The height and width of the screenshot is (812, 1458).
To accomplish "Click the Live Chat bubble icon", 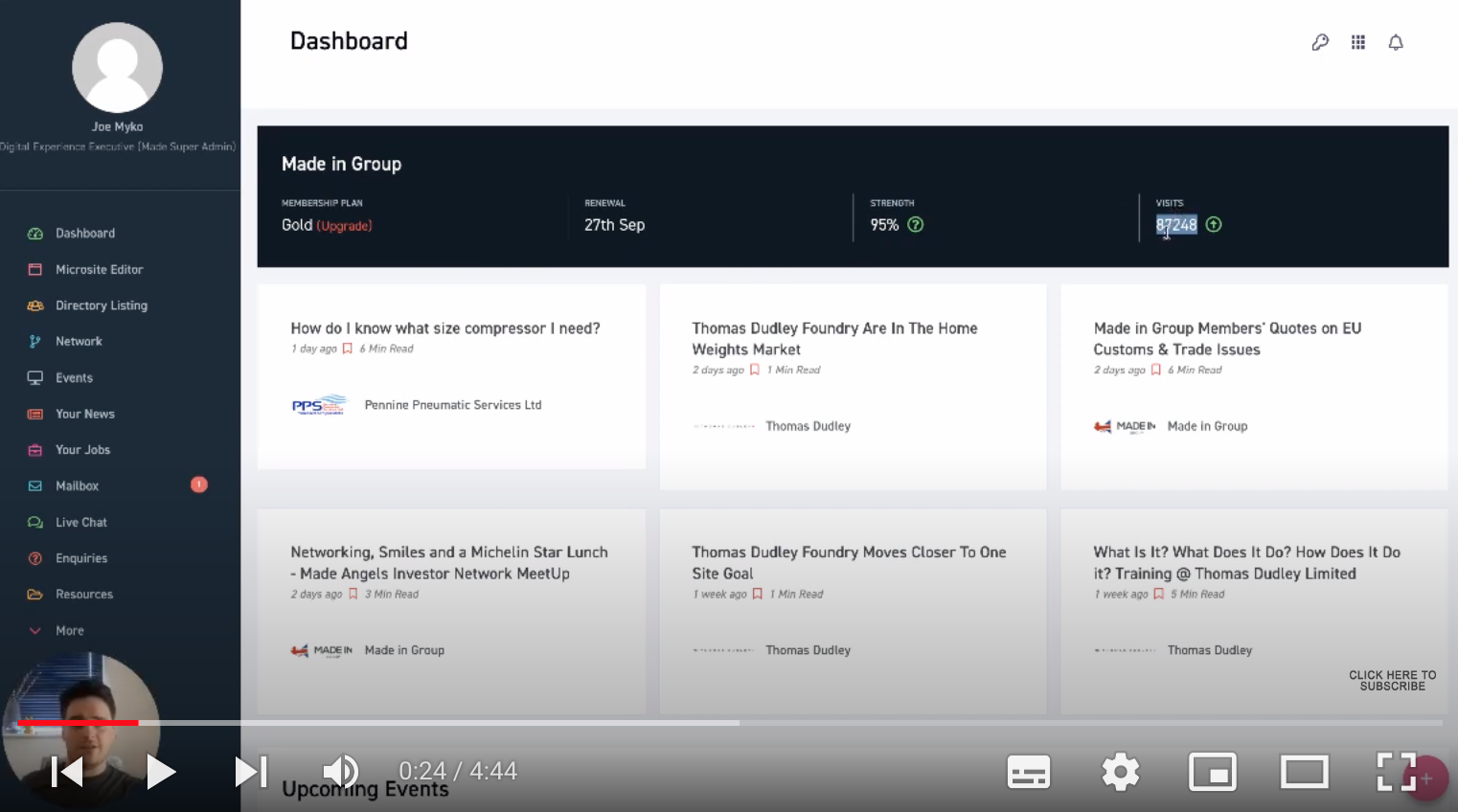I will pos(35,523).
